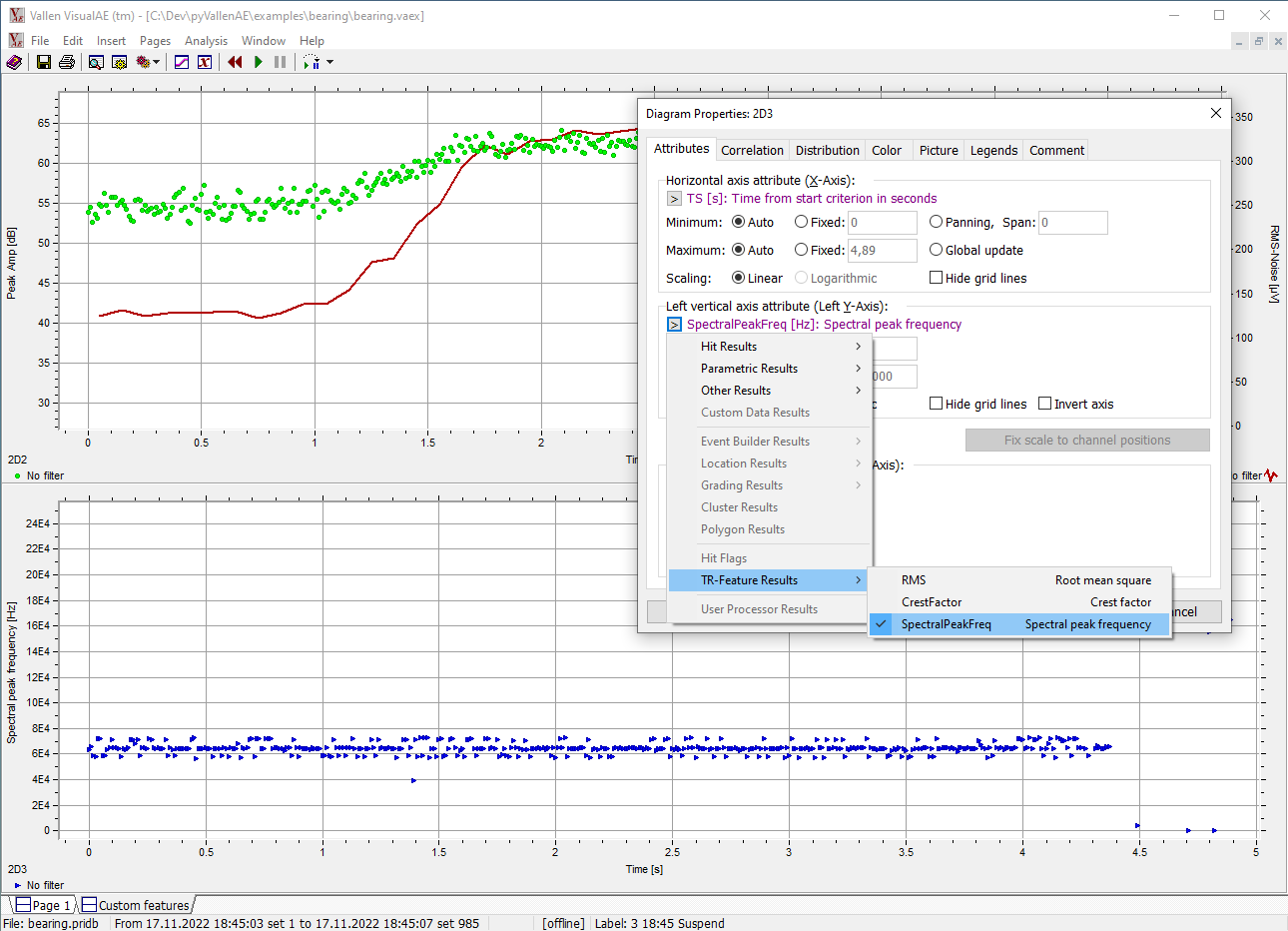Switch to the Correlation tab
The image size is (1288, 931).
pyautogui.click(x=752, y=151)
